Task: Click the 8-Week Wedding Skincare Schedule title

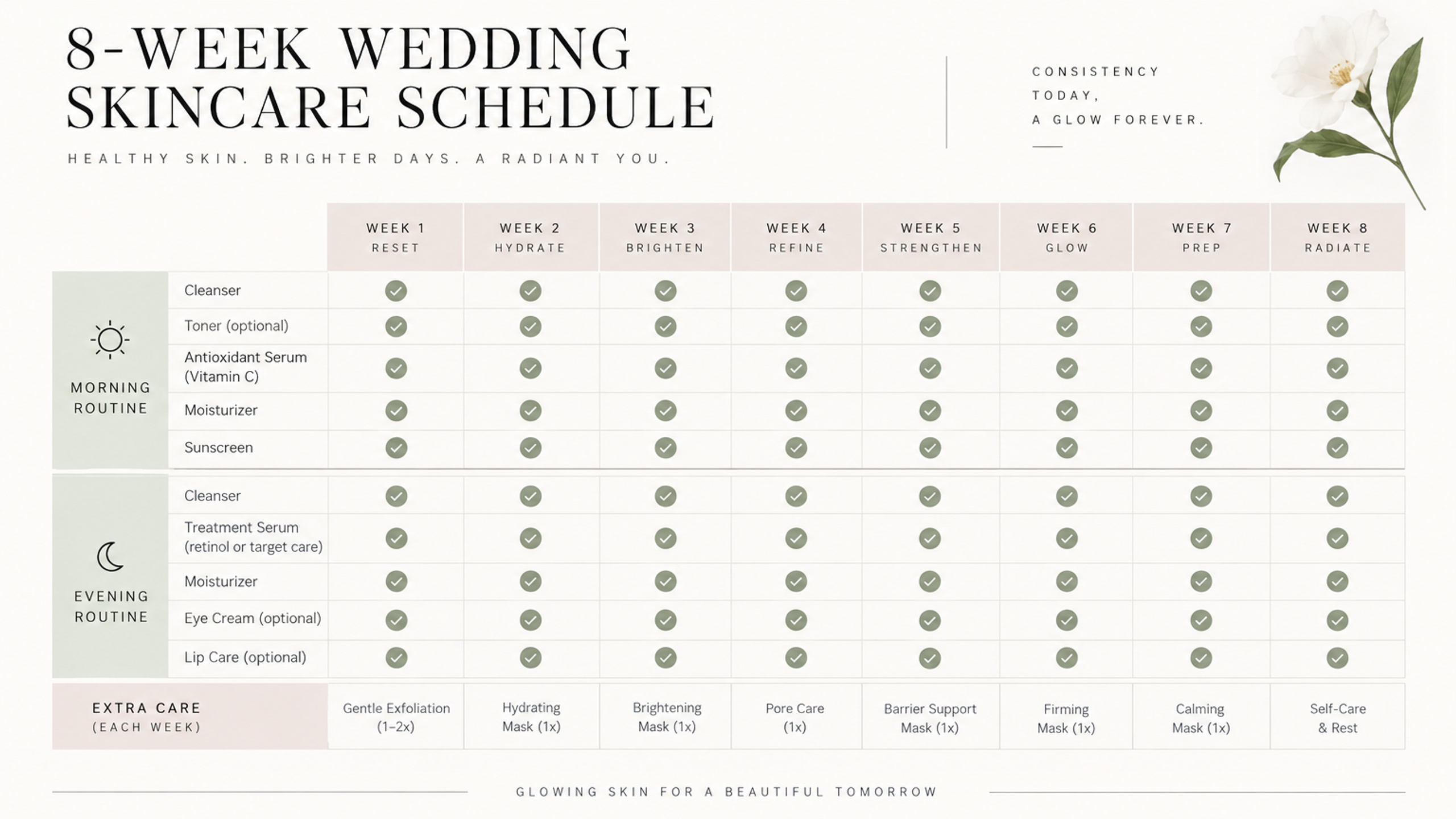Action: coord(390,78)
